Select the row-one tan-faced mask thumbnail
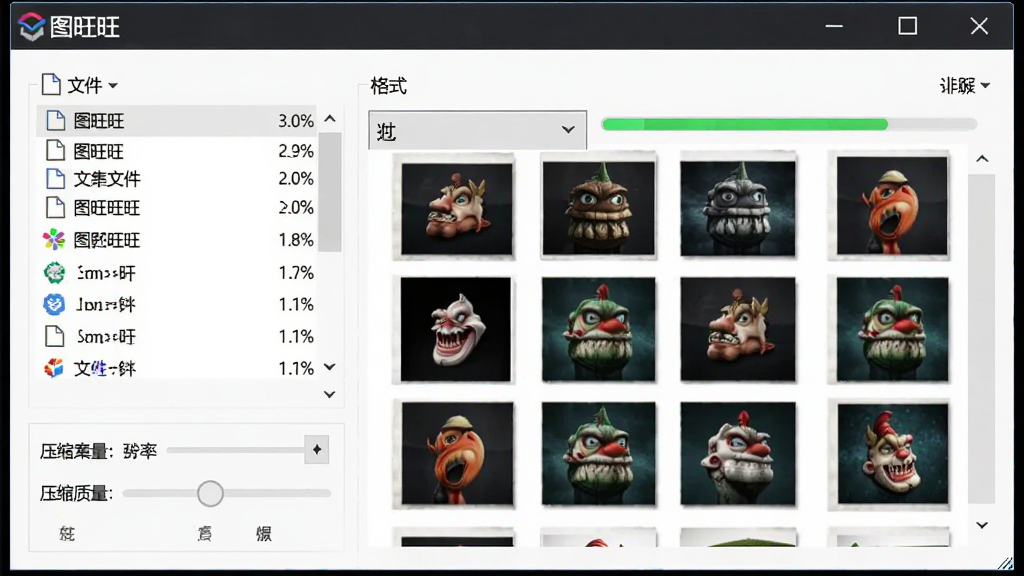Screen dimensions: 1024x576 click(x=457, y=208)
